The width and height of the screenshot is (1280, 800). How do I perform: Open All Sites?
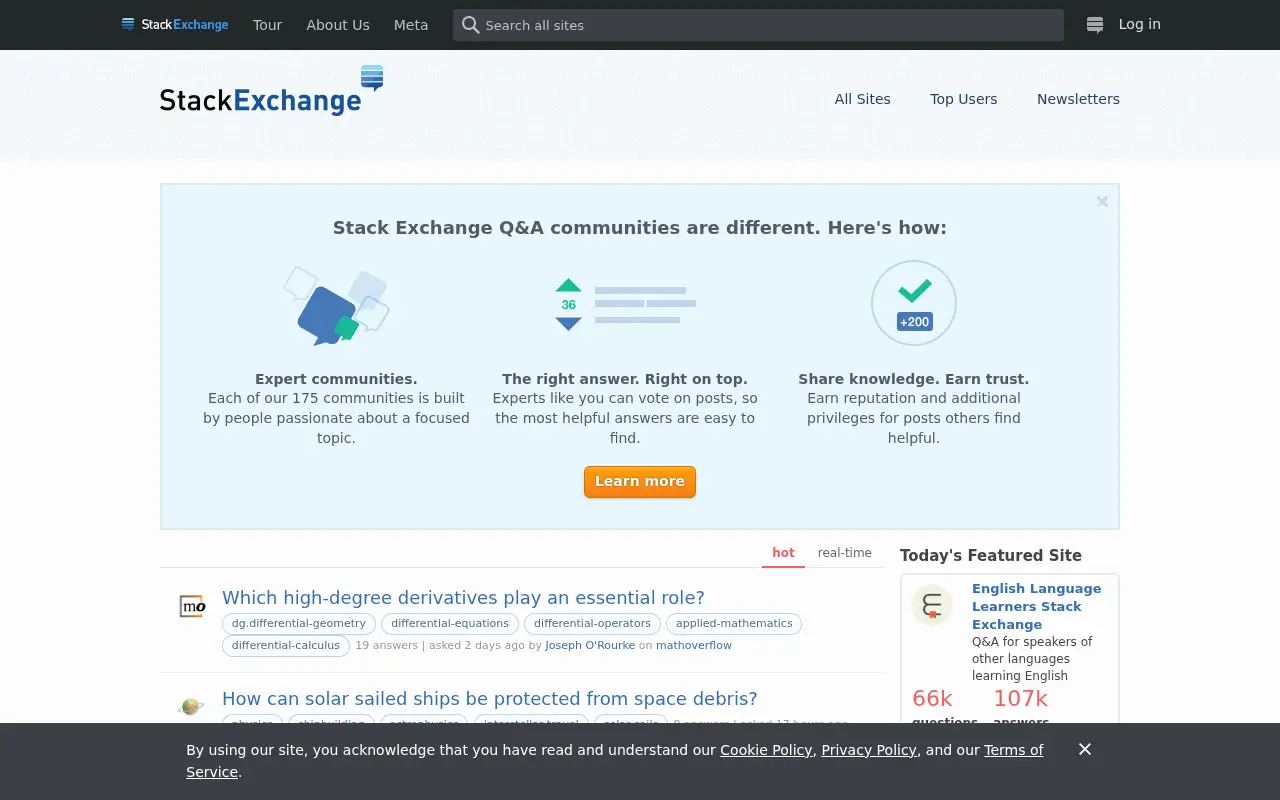click(x=863, y=99)
